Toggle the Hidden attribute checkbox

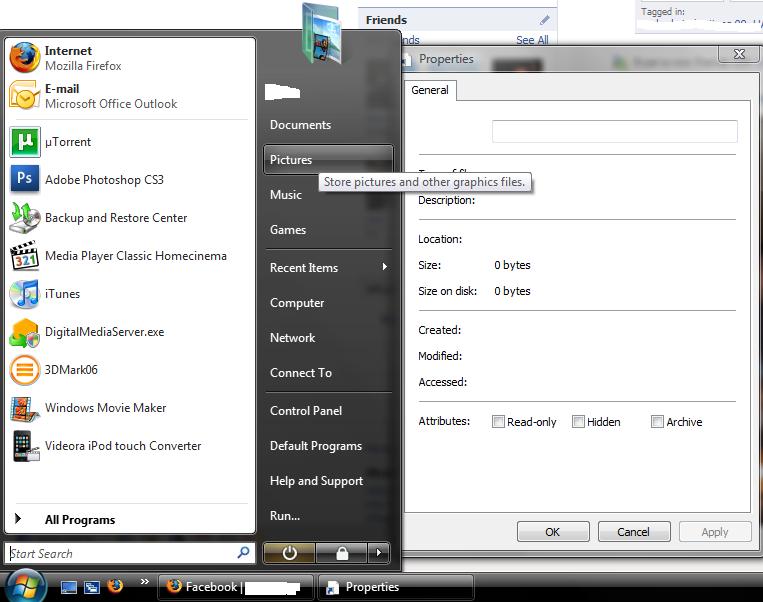[578, 422]
